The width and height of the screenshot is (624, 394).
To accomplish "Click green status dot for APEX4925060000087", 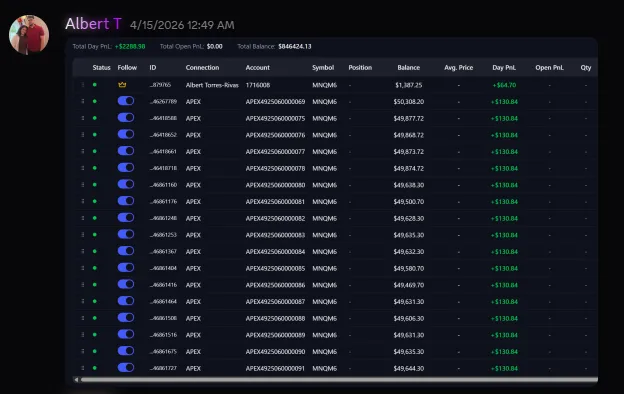I will (95, 301).
